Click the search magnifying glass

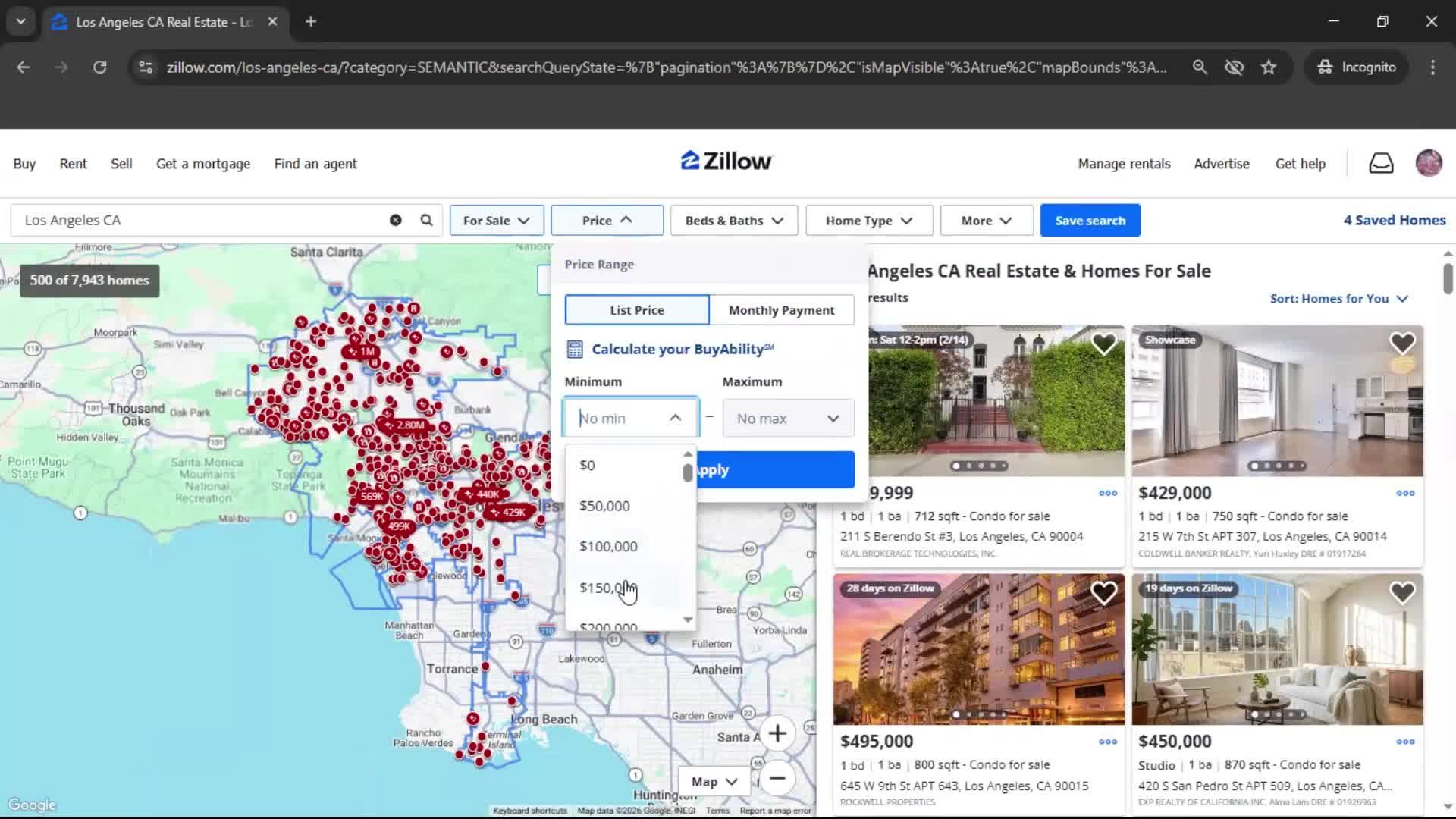[x=426, y=220]
